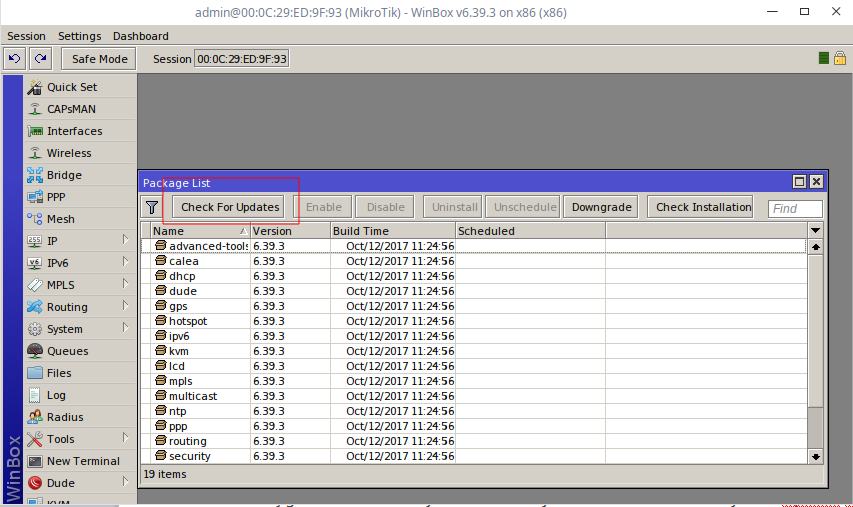853x507 pixels.
Task: Open the Session menu
Action: (26, 36)
